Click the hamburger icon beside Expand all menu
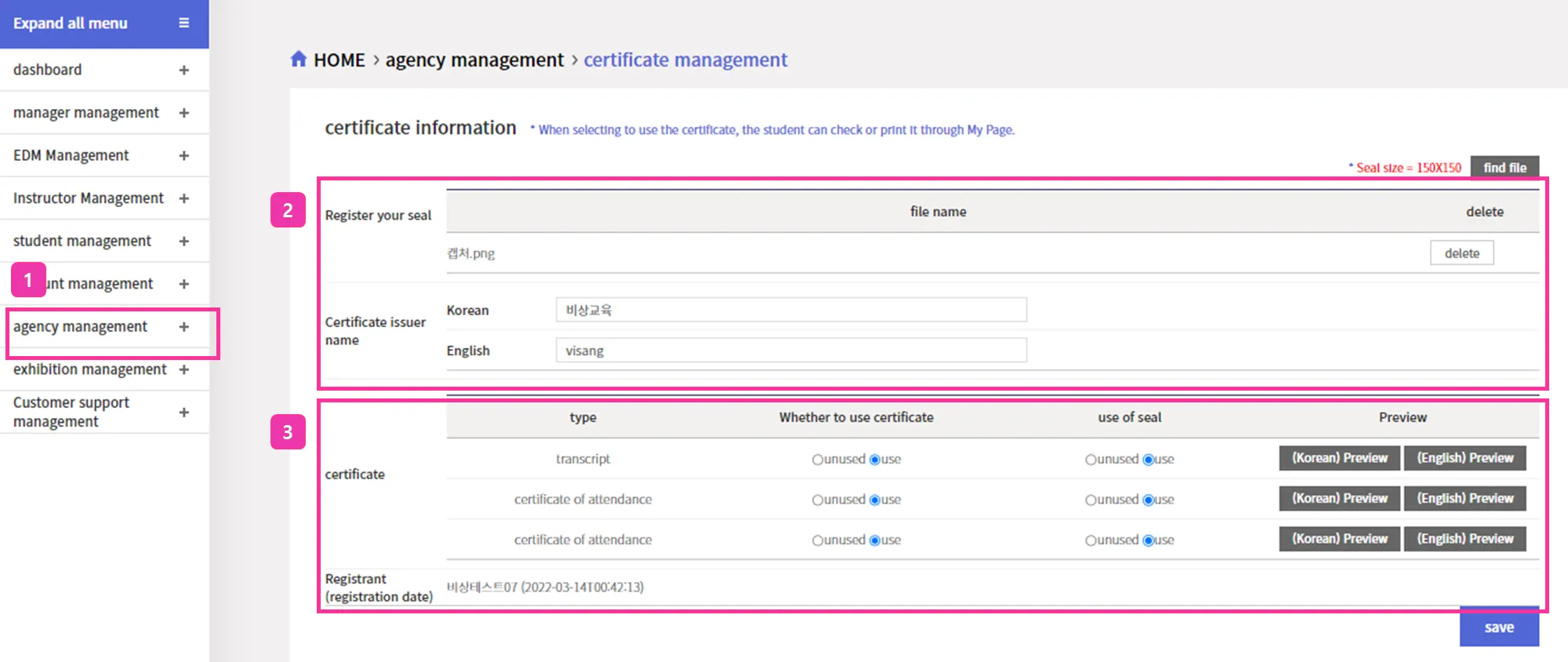This screenshot has height=662, width=1568. coord(183,24)
